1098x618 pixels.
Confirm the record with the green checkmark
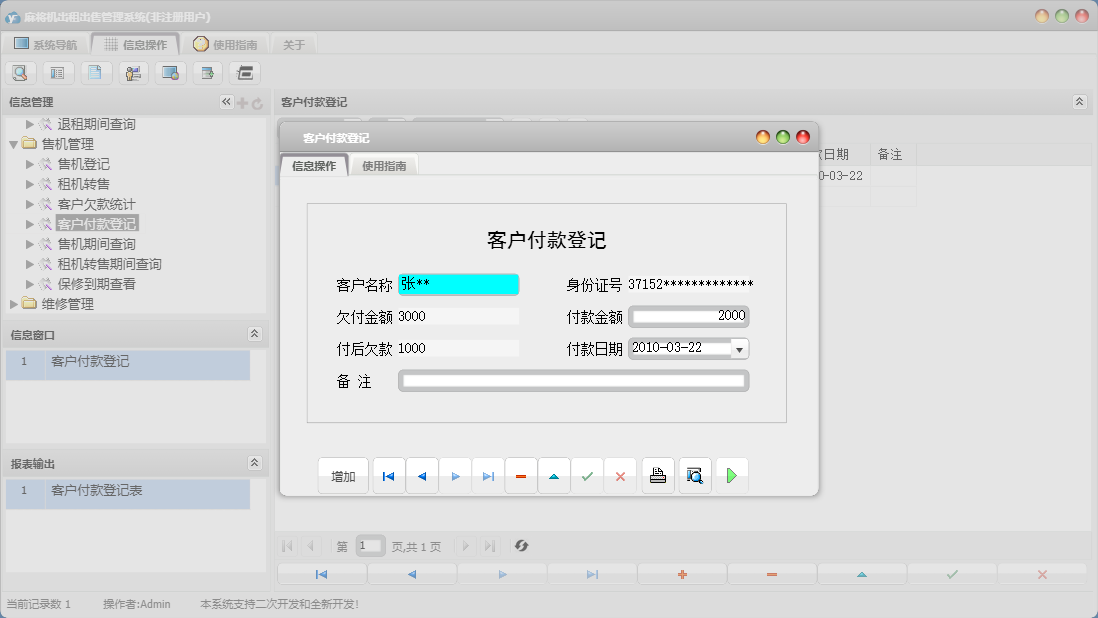[x=587, y=475]
